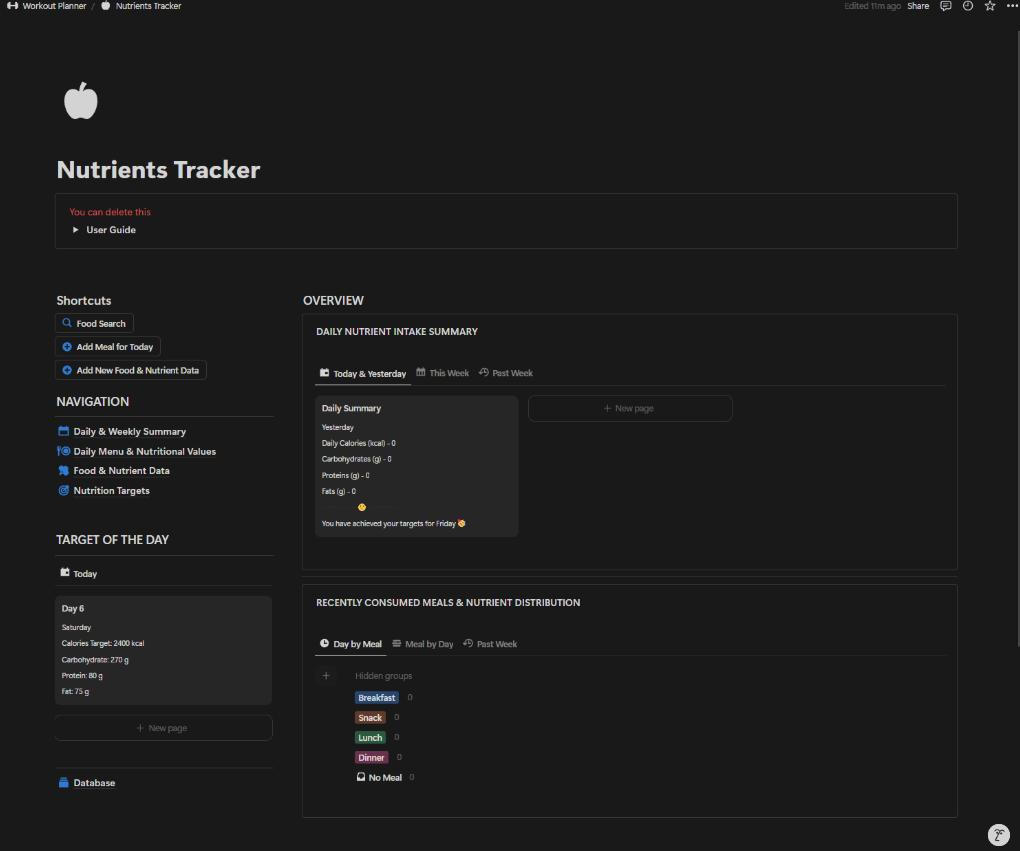Click the Lunch group tag

[x=370, y=738]
